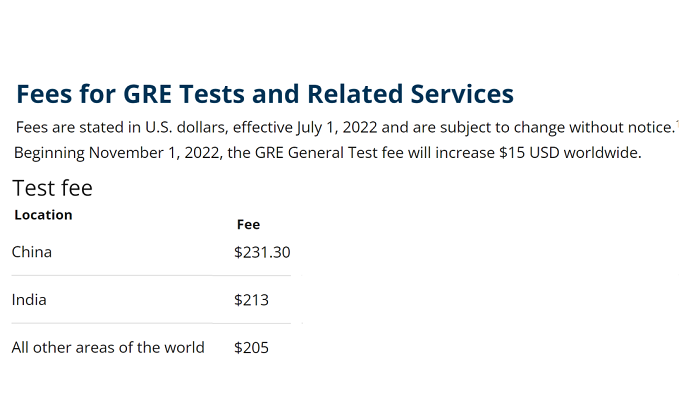Click the $231.30 fee value
Screen dimensions: 679x415
262,252
